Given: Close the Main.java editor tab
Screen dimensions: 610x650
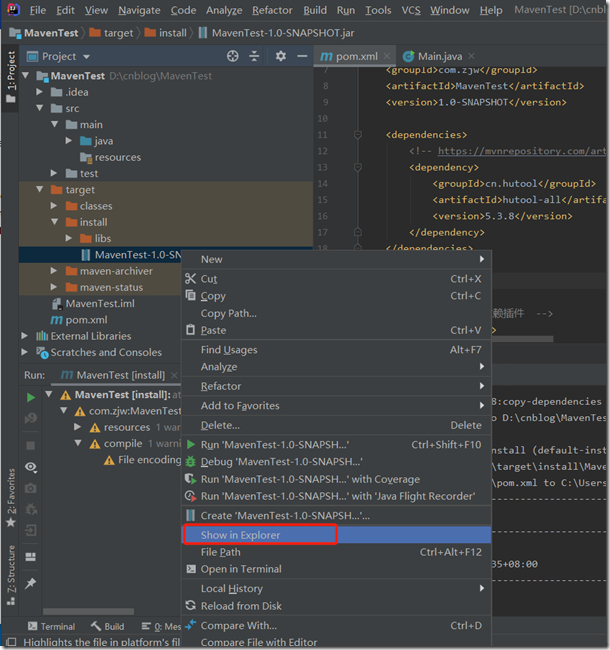Looking at the screenshot, I should pos(471,56).
